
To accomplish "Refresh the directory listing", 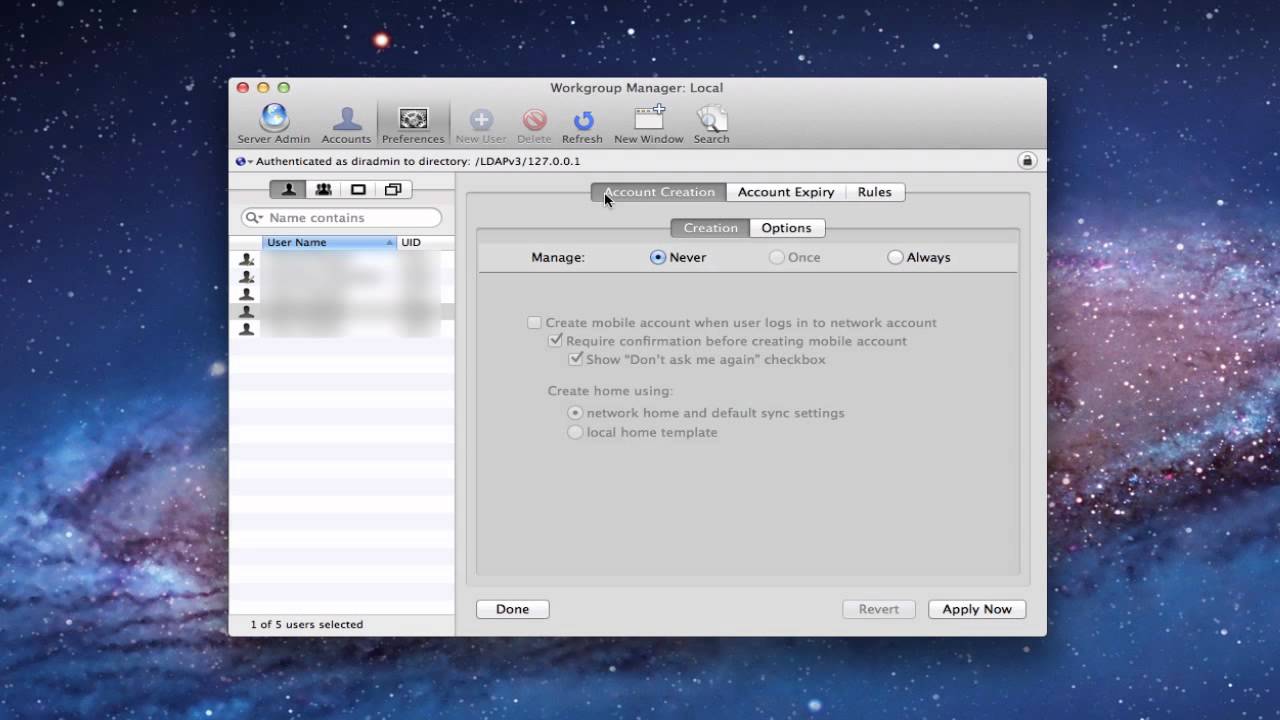I will pyautogui.click(x=582, y=125).
